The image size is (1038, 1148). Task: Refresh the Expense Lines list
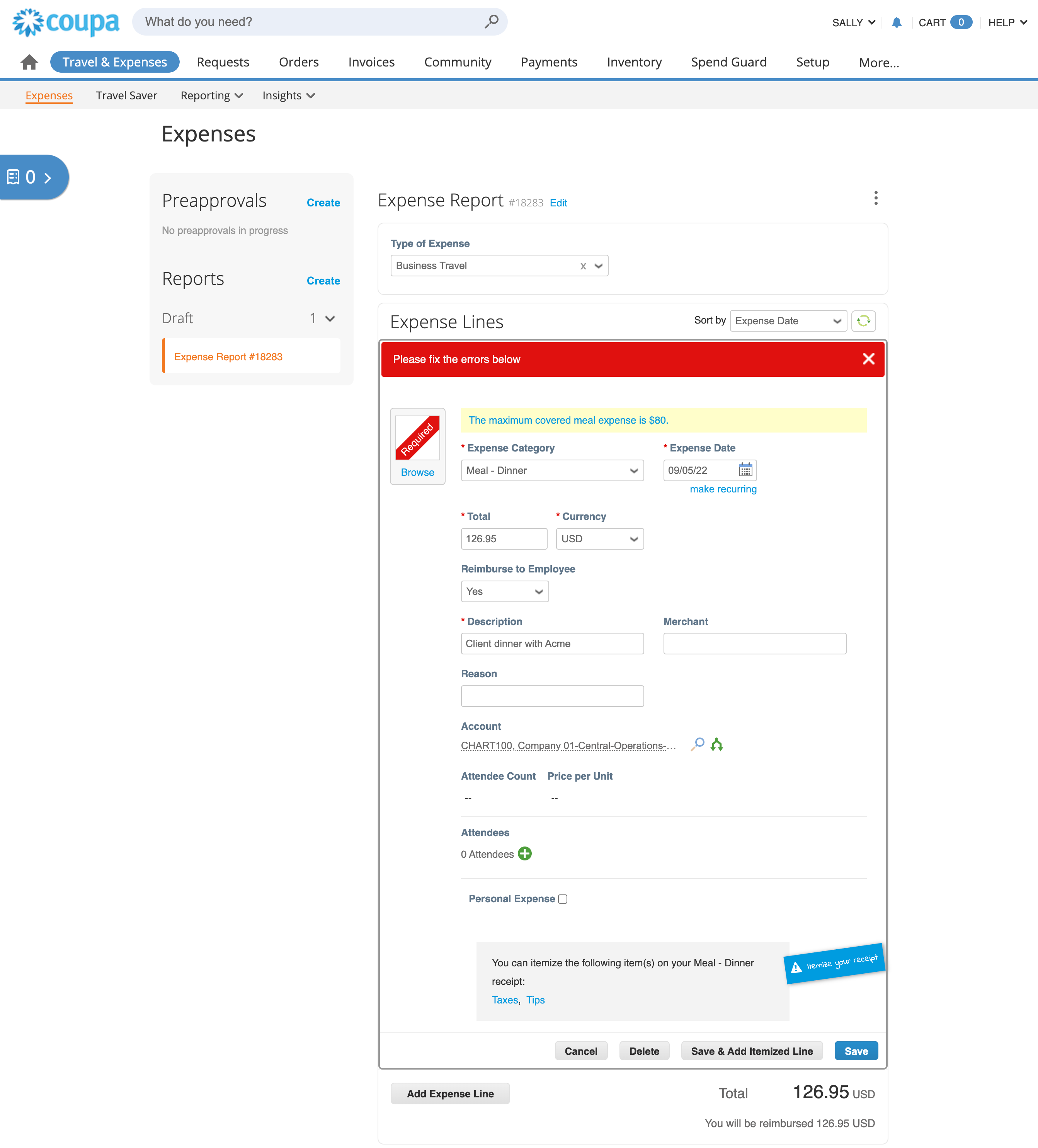864,320
